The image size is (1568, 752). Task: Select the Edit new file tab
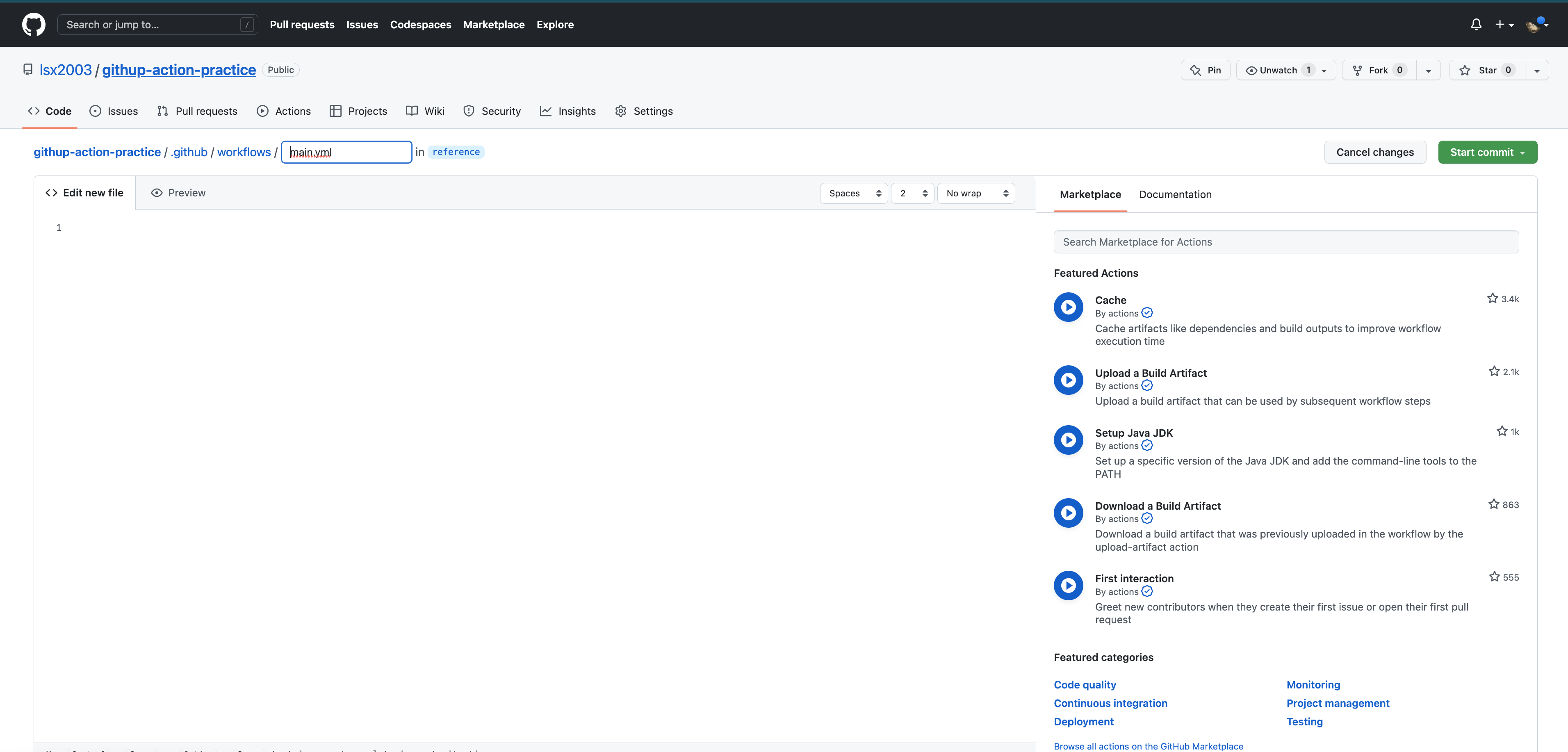coord(84,193)
